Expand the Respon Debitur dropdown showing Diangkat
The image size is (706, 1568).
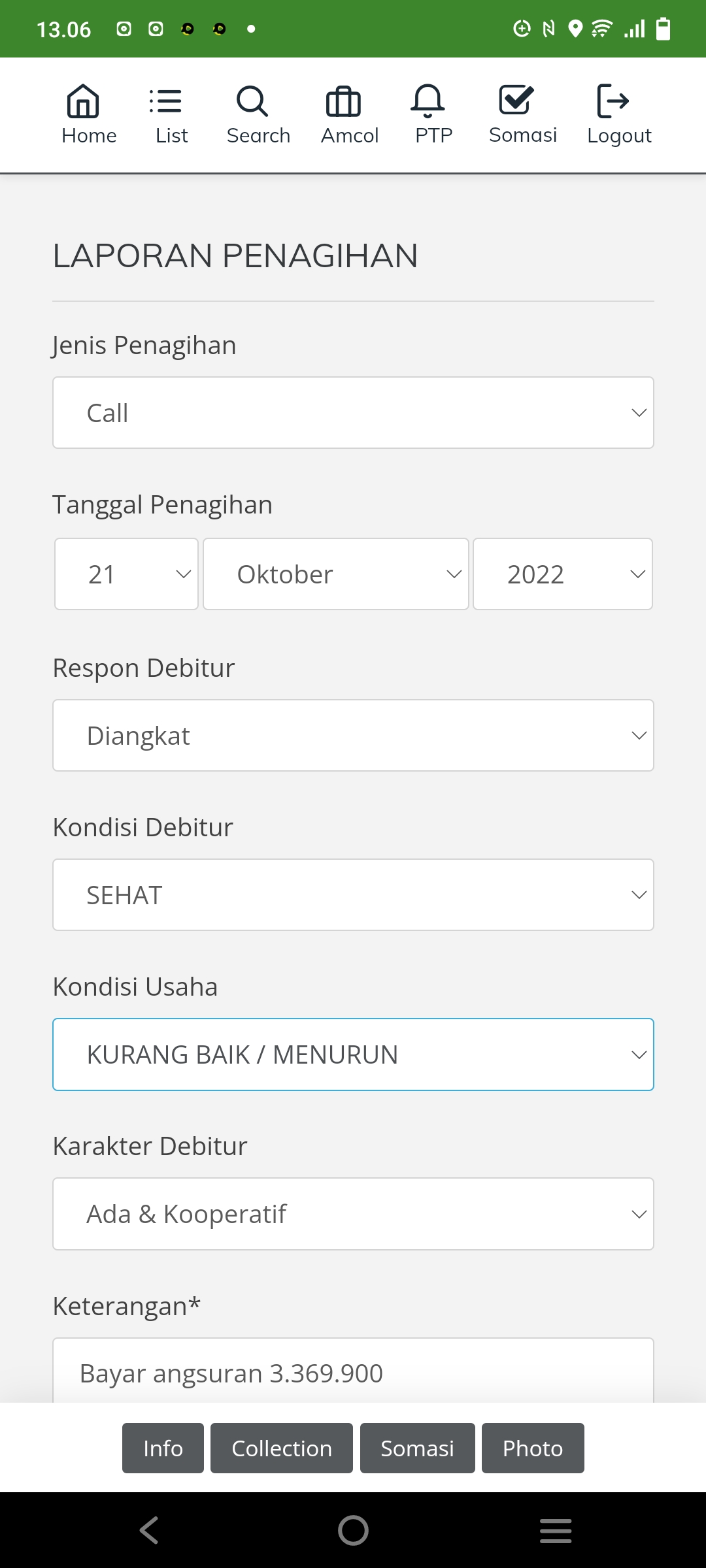point(353,736)
